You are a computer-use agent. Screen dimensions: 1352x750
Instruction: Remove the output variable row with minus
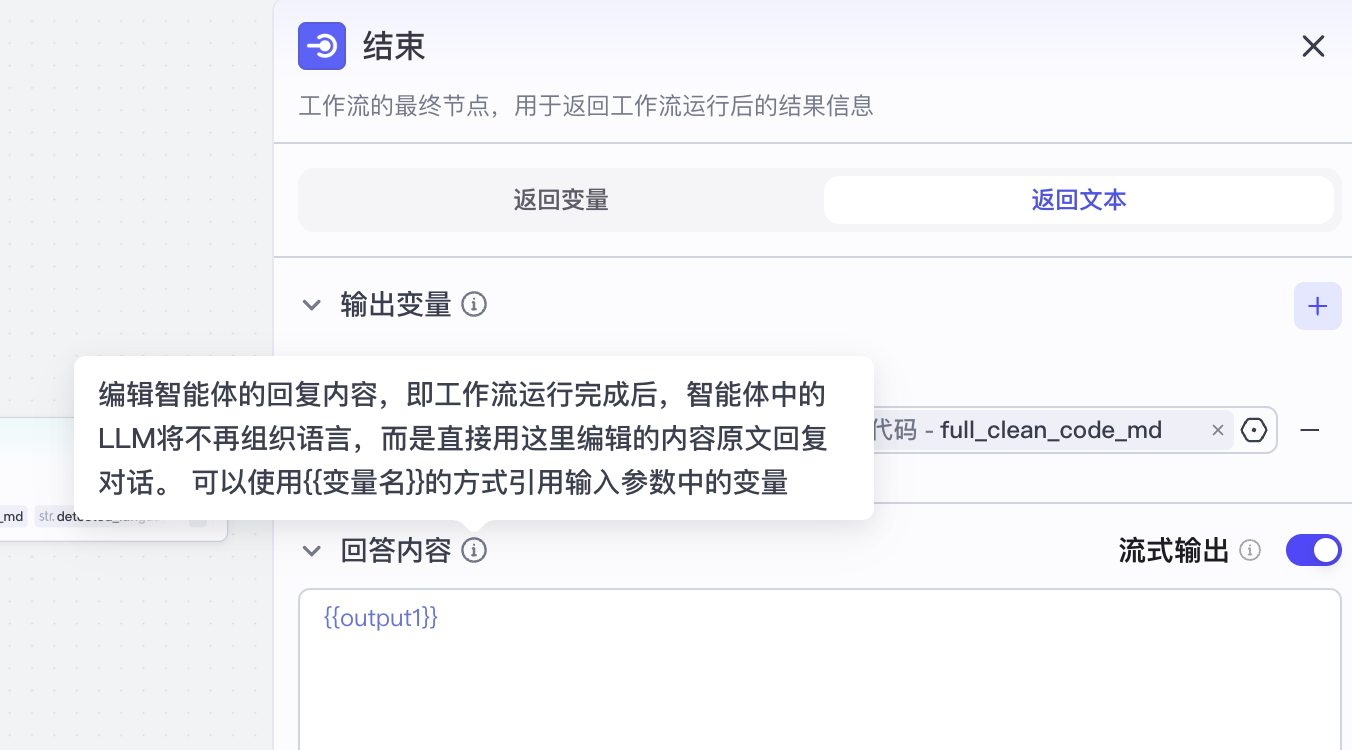coord(1309,430)
